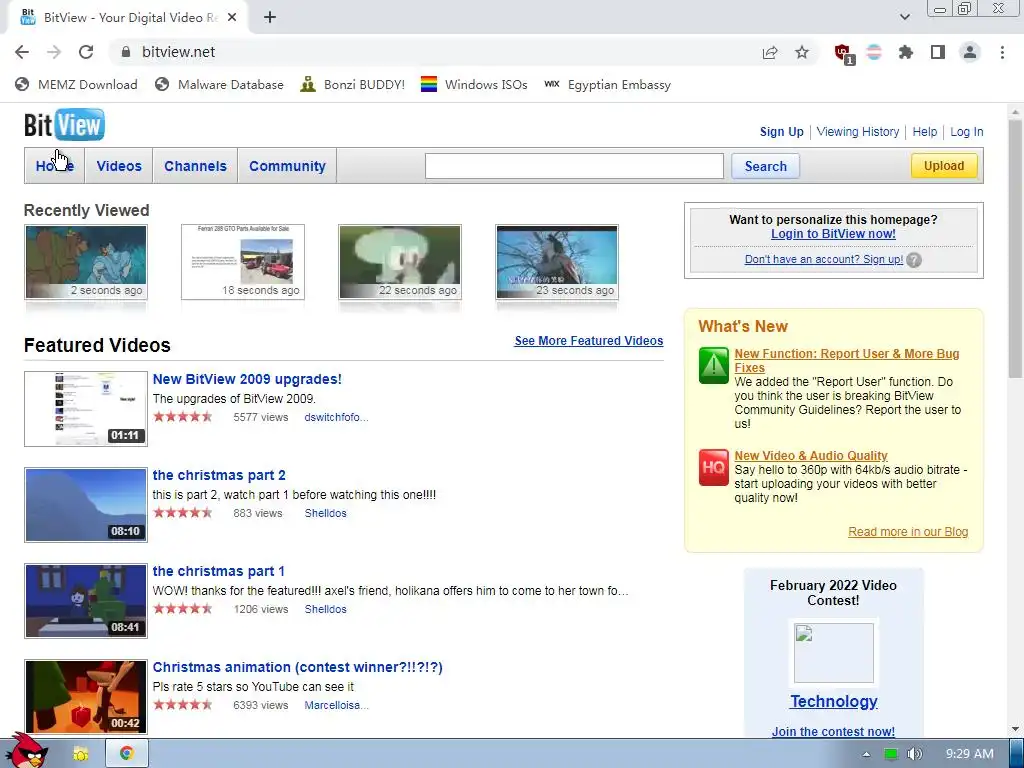Close the BitView tab
This screenshot has height=768, width=1024.
coord(232,18)
